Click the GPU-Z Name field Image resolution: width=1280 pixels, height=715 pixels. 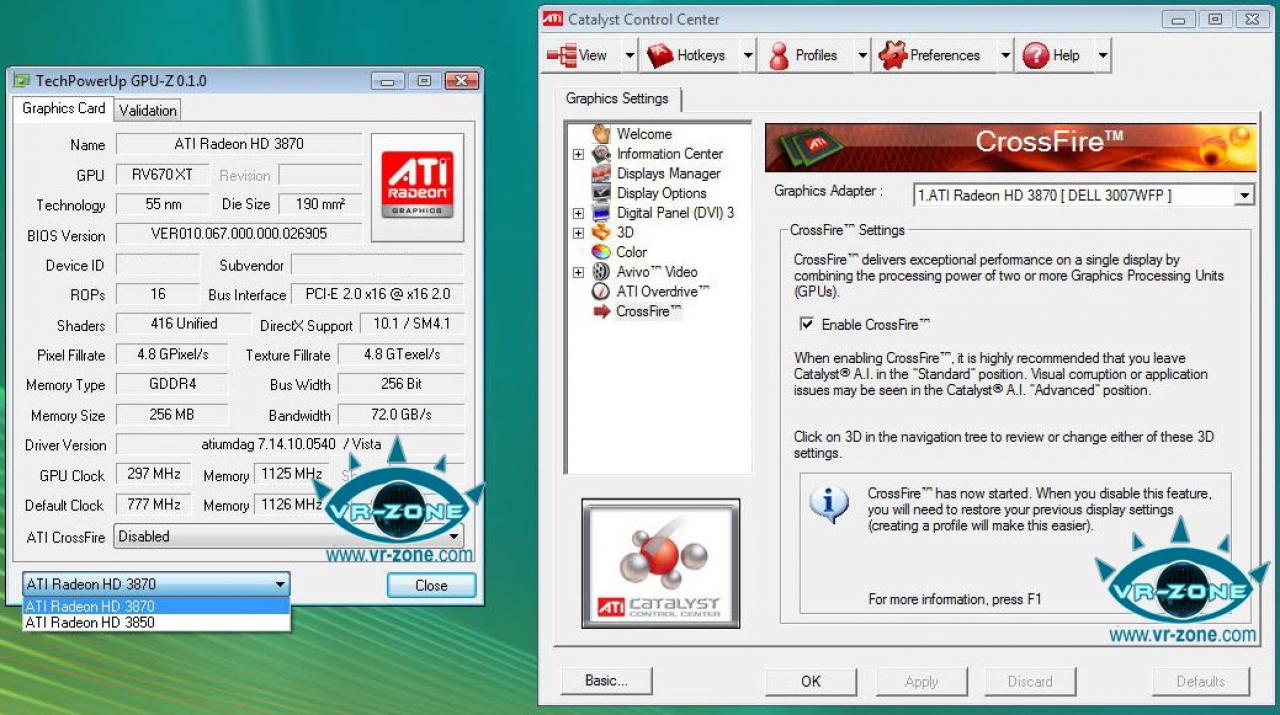(x=239, y=144)
